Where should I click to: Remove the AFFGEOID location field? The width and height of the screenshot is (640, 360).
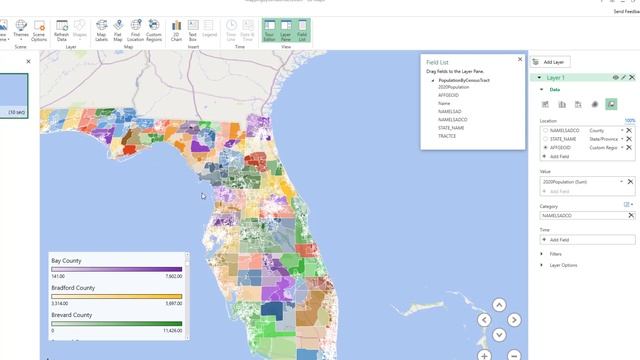tap(629, 147)
